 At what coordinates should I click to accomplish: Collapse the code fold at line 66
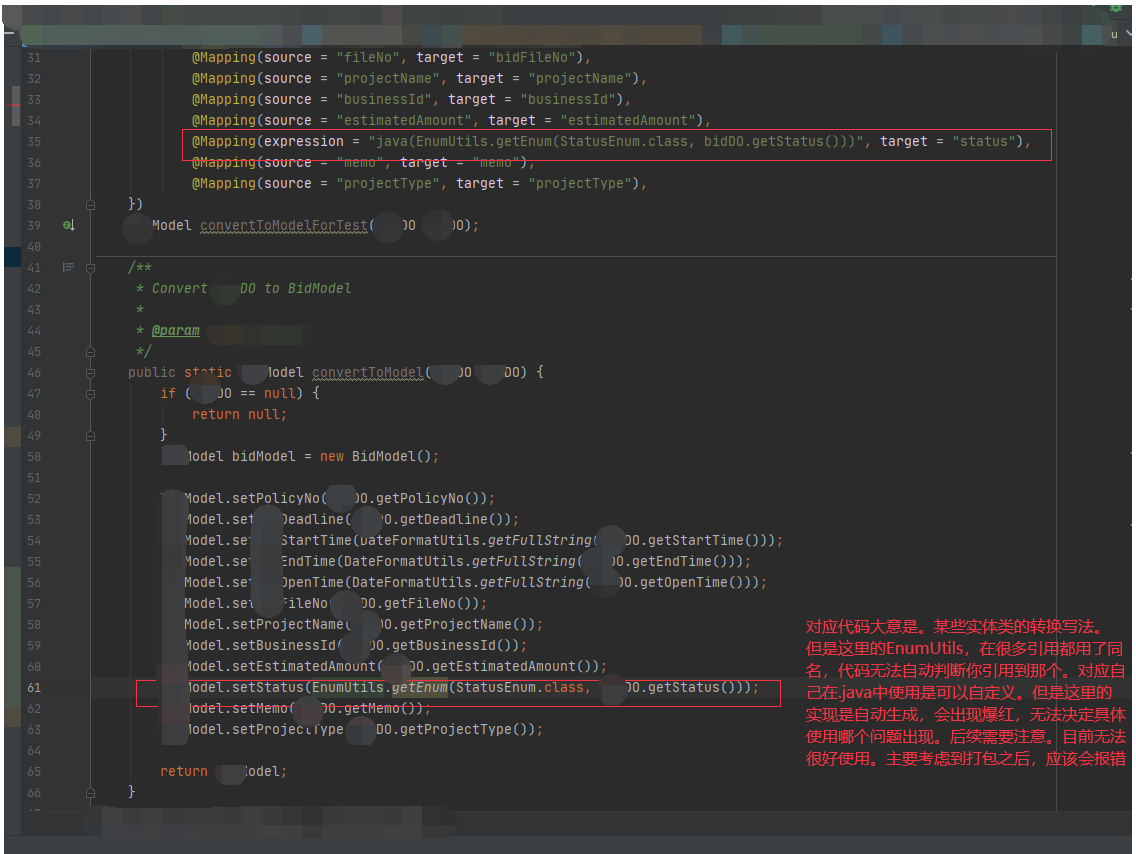[90, 791]
